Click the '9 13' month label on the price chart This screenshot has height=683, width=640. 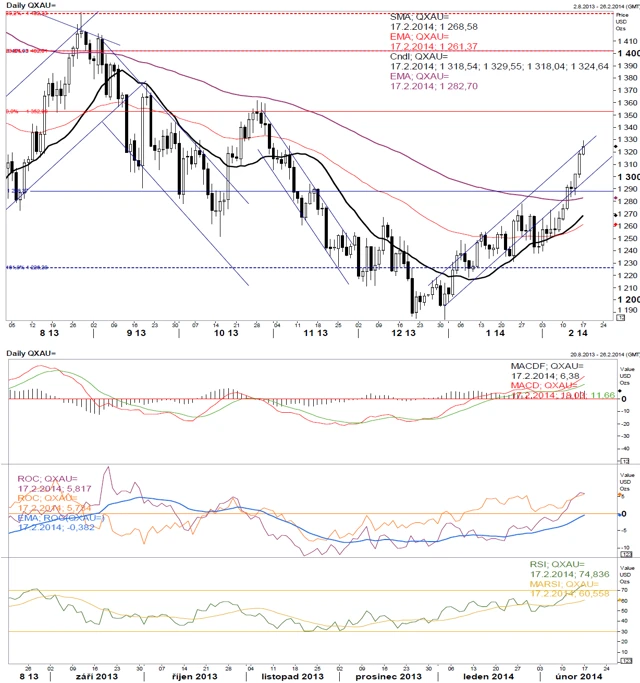click(x=136, y=333)
